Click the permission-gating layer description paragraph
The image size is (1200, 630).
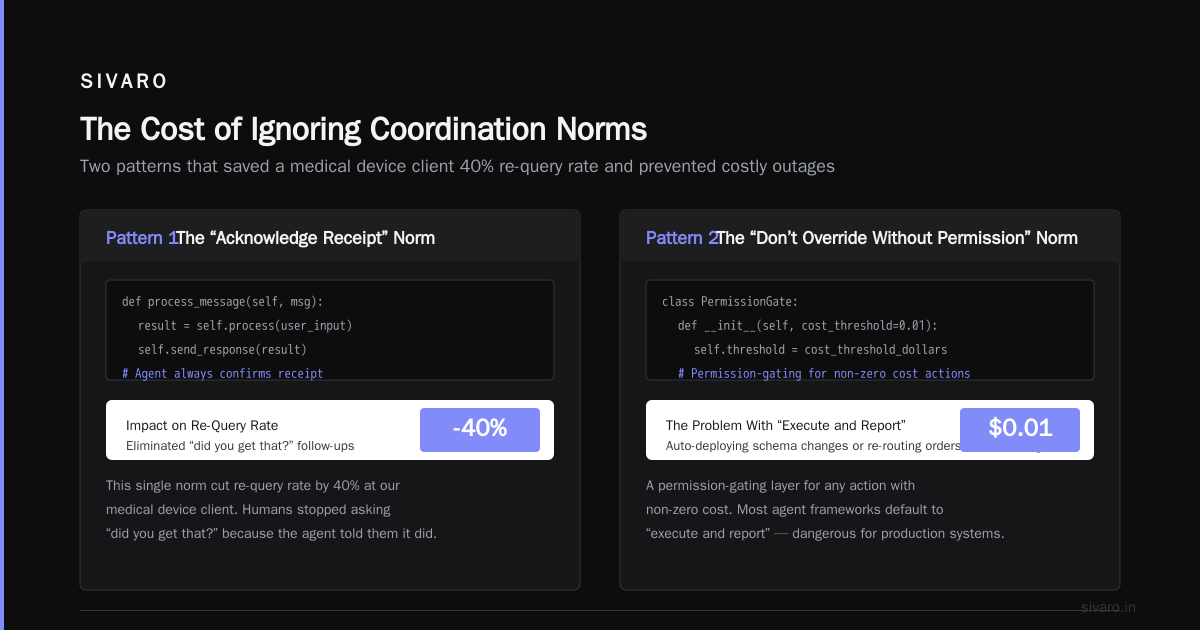point(825,509)
